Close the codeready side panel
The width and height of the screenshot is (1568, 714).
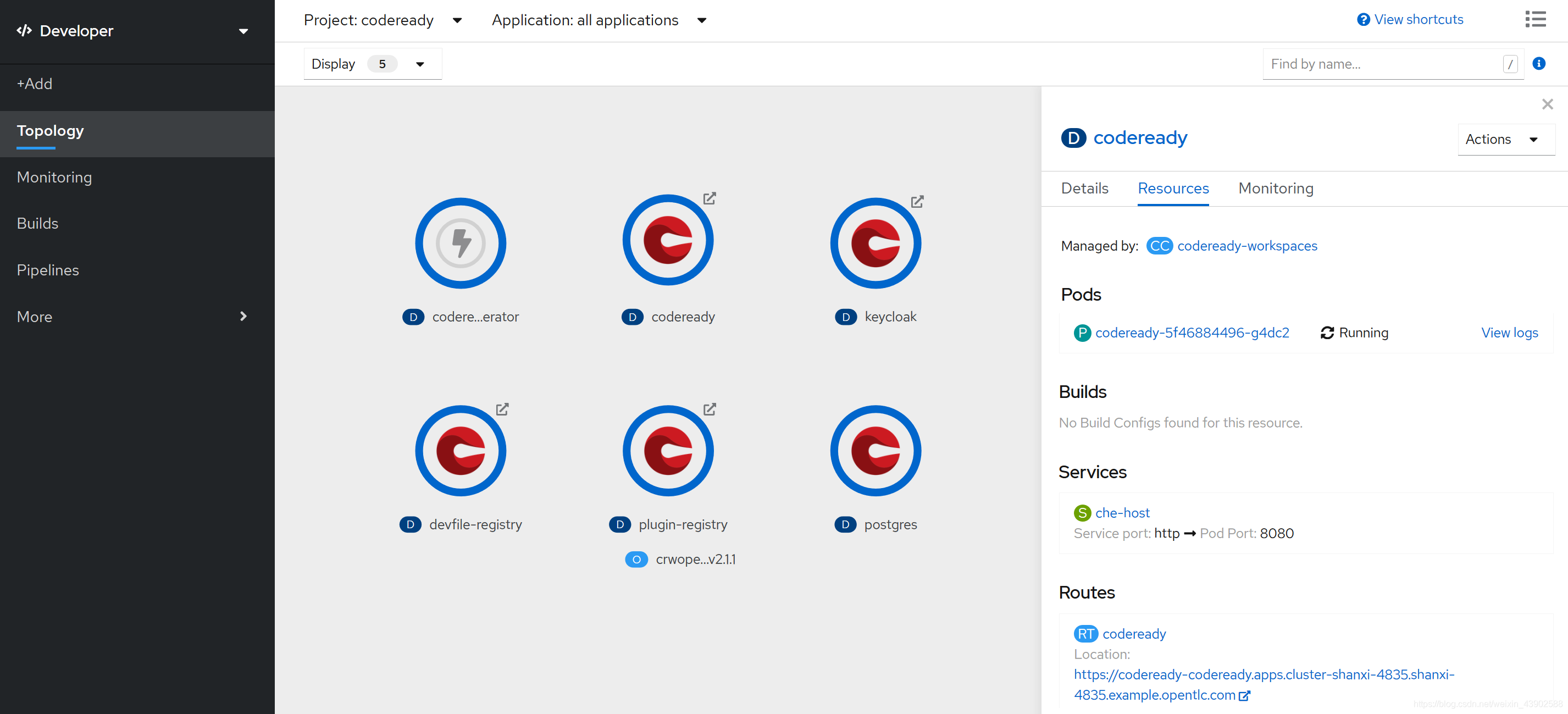(1547, 104)
